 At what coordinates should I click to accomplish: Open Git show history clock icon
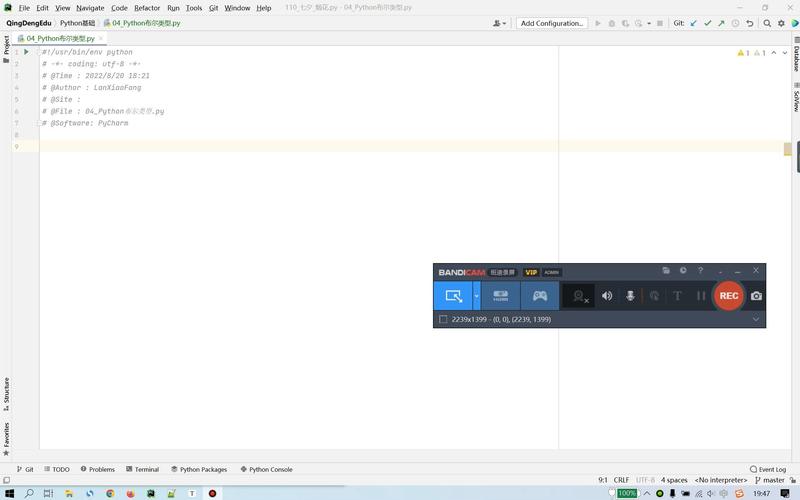(x=735, y=23)
